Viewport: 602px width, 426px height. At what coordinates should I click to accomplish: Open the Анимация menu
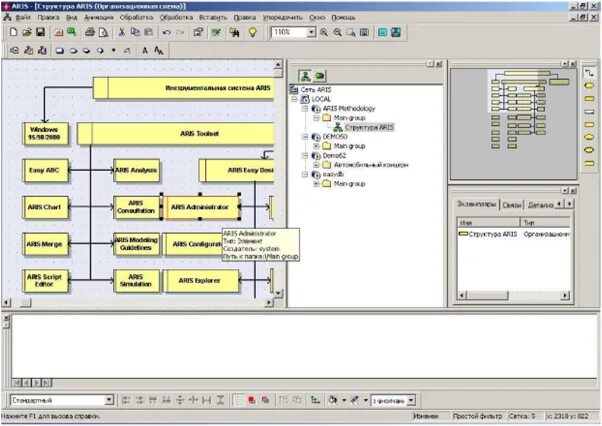pyautogui.click(x=99, y=18)
